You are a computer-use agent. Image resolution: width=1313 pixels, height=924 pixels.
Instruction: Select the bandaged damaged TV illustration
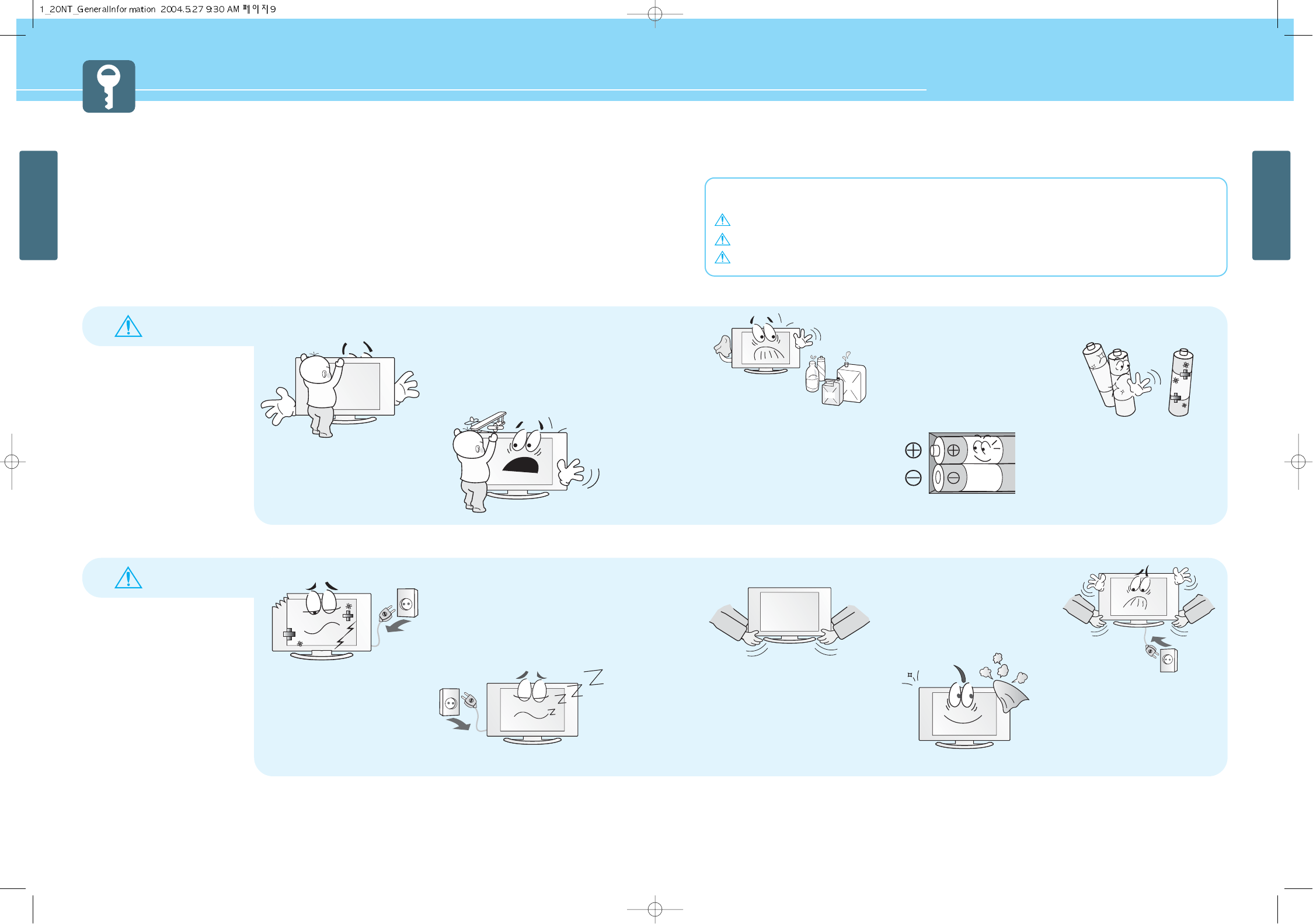322,621
